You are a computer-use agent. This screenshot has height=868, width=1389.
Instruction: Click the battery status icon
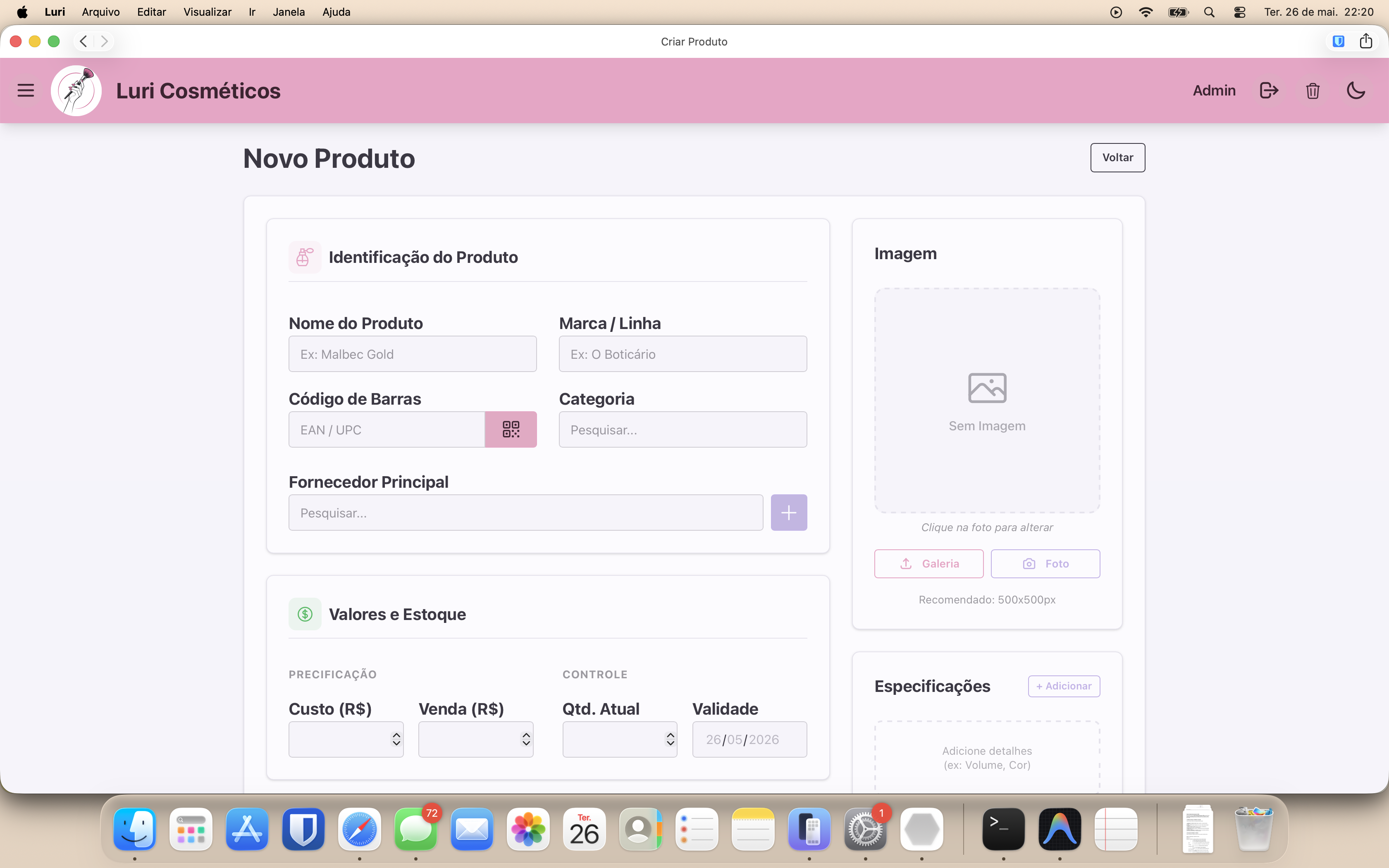(x=1178, y=12)
